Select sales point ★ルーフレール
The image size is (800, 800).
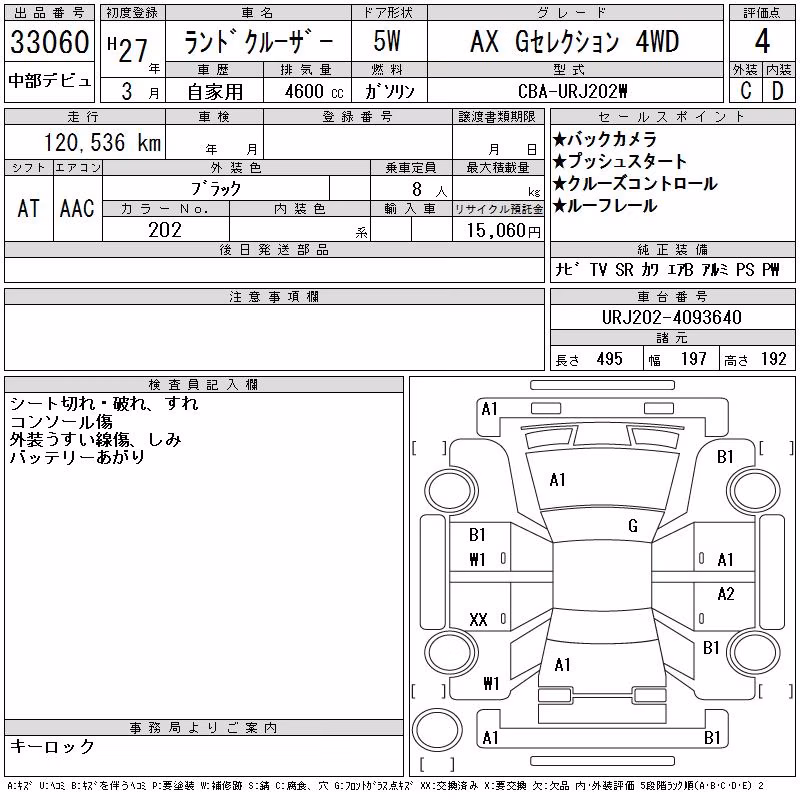[x=605, y=206]
